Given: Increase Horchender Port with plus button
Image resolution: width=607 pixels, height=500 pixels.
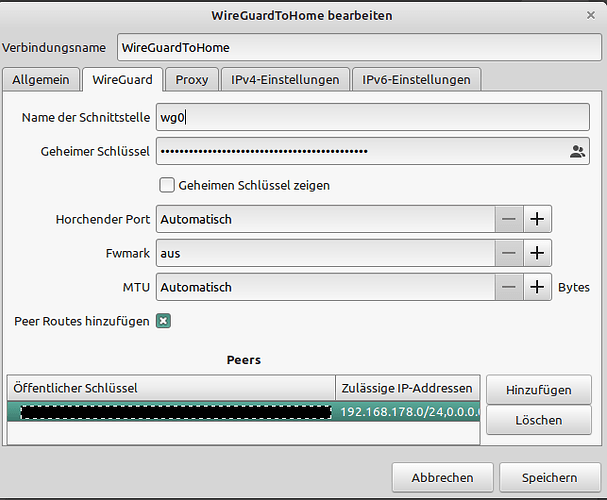Looking at the screenshot, I should click(537, 219).
